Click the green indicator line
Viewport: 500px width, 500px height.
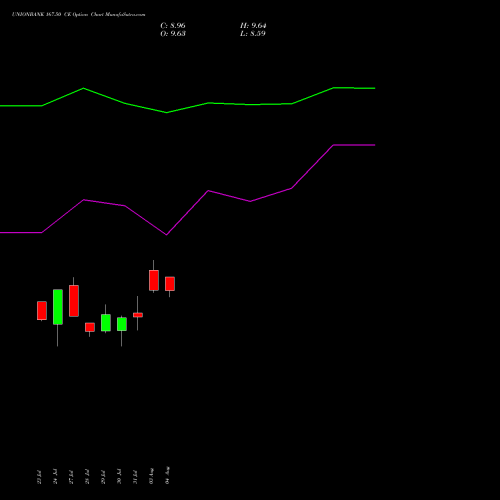pos(187,108)
